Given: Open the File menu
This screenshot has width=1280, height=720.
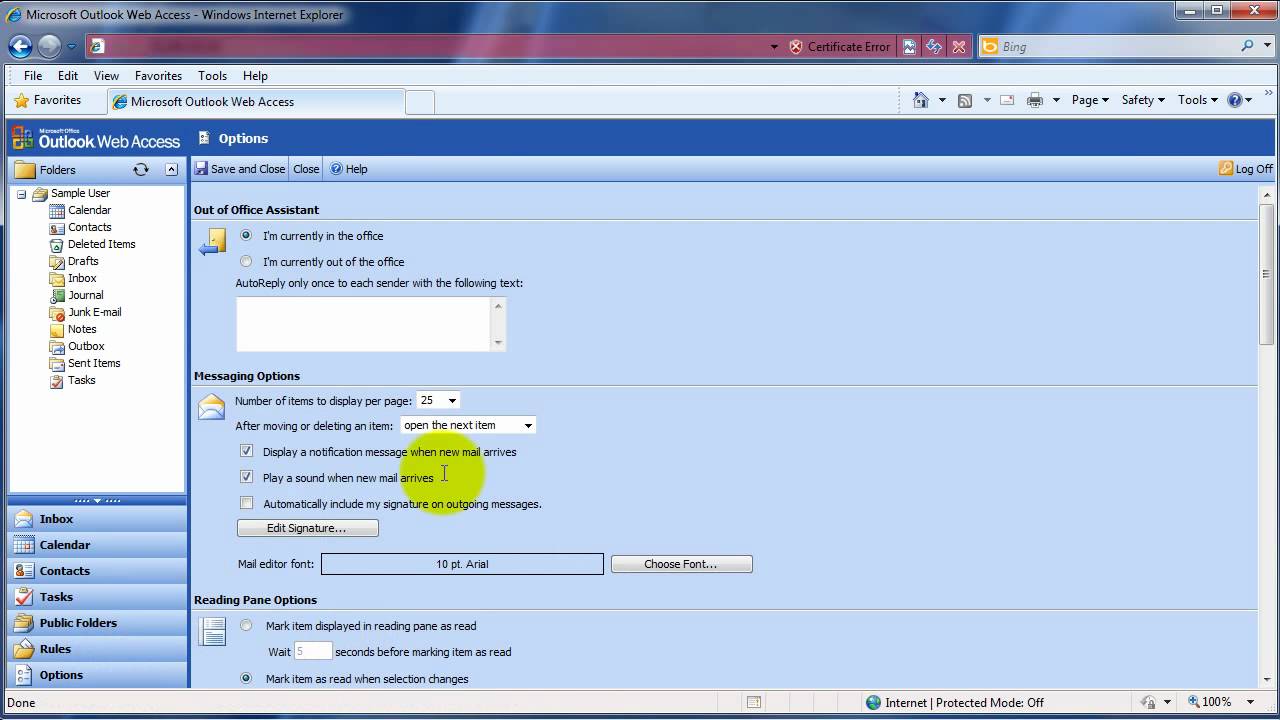Looking at the screenshot, I should 33,75.
